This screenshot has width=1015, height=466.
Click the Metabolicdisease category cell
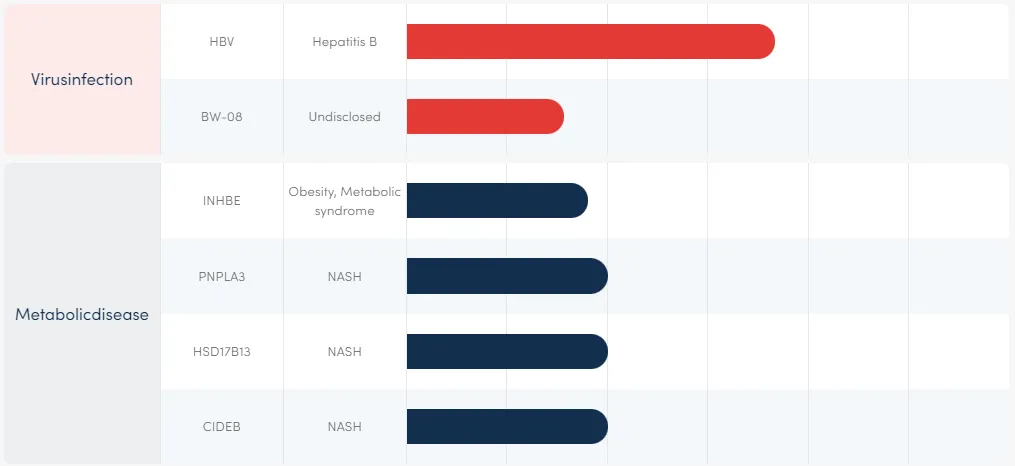[x=82, y=314]
